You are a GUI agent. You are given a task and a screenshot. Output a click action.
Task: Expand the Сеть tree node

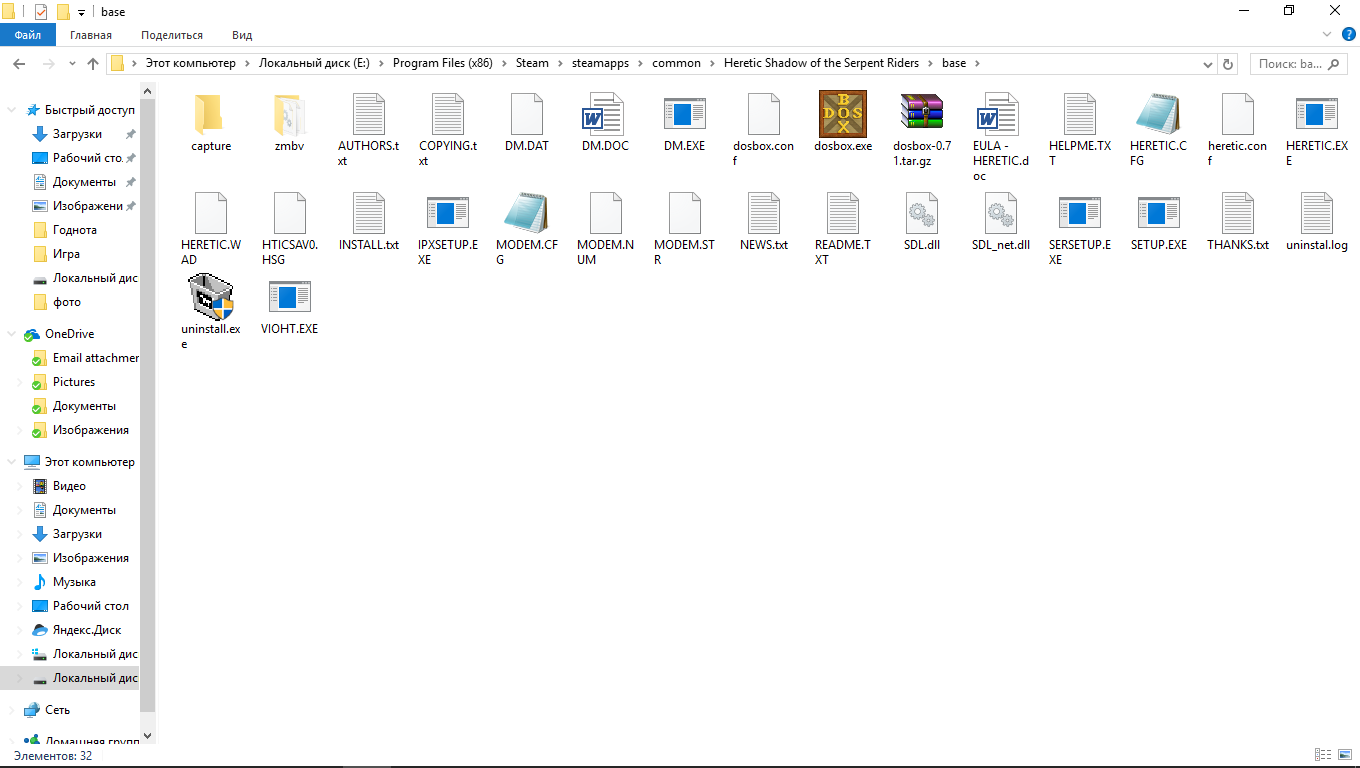(11, 710)
